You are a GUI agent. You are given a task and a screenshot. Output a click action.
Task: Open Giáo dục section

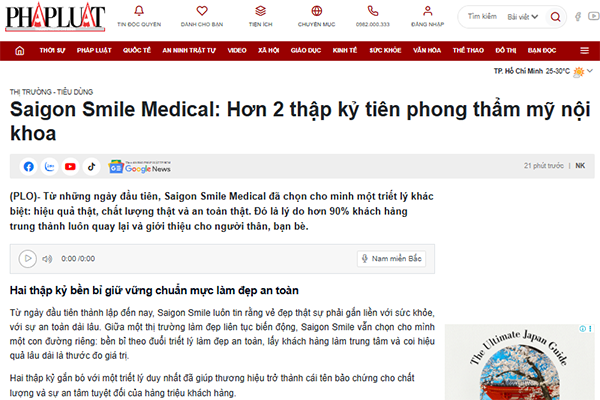pyautogui.click(x=306, y=51)
